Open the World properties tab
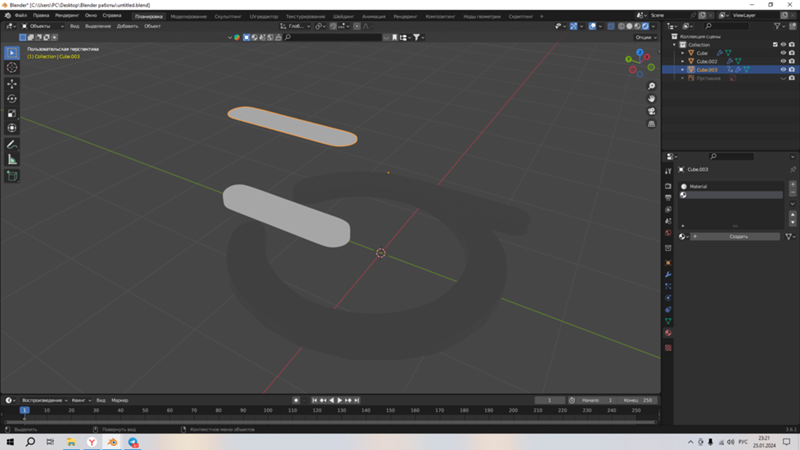This screenshot has height=450, width=800. pos(668,233)
